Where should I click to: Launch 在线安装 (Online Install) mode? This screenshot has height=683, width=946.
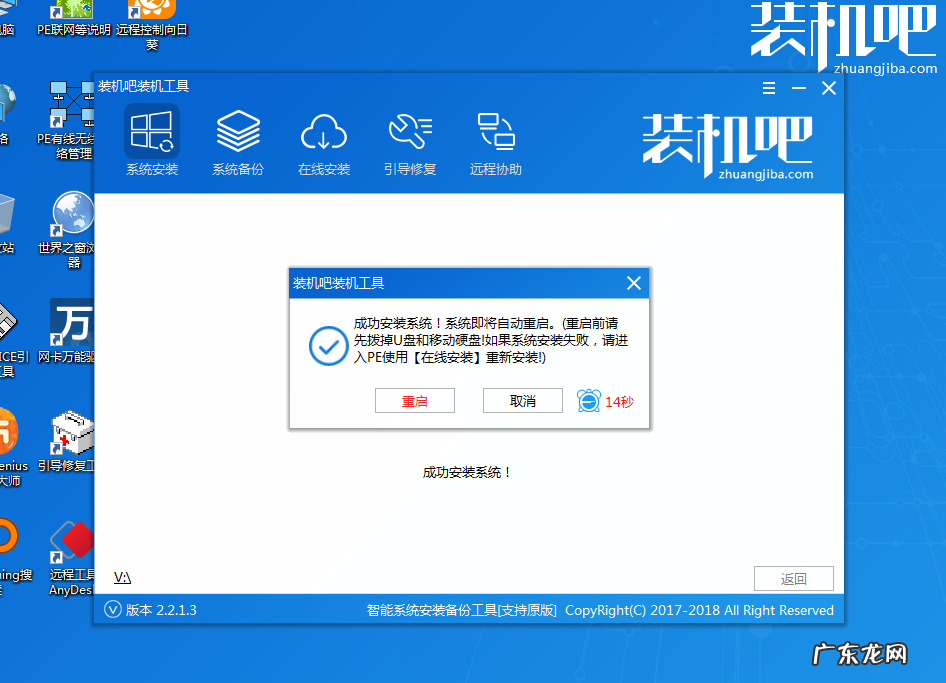click(323, 140)
